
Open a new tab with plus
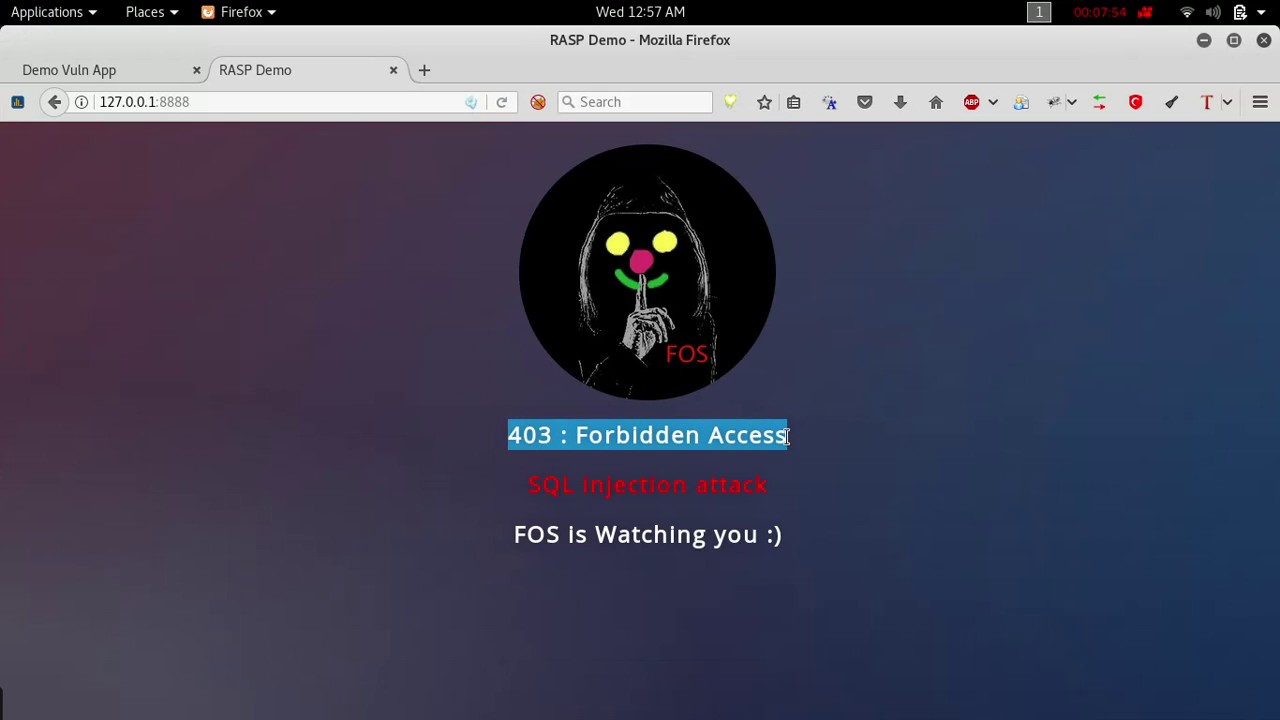(424, 70)
